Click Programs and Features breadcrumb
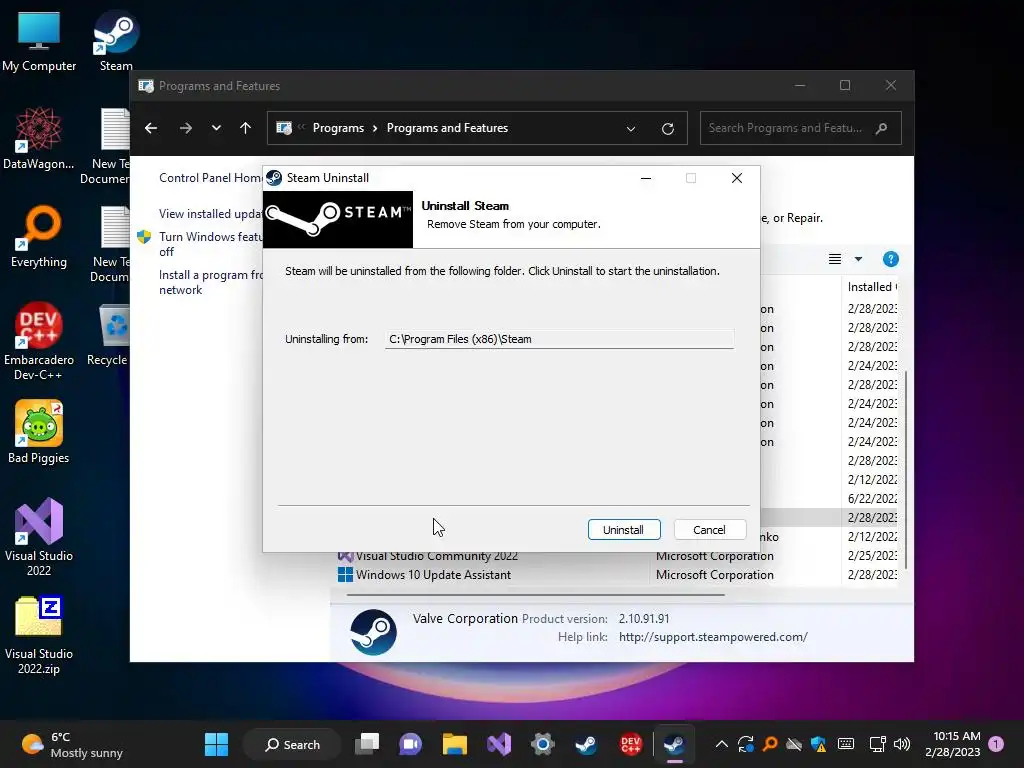The width and height of the screenshot is (1024, 768). pyautogui.click(x=447, y=128)
